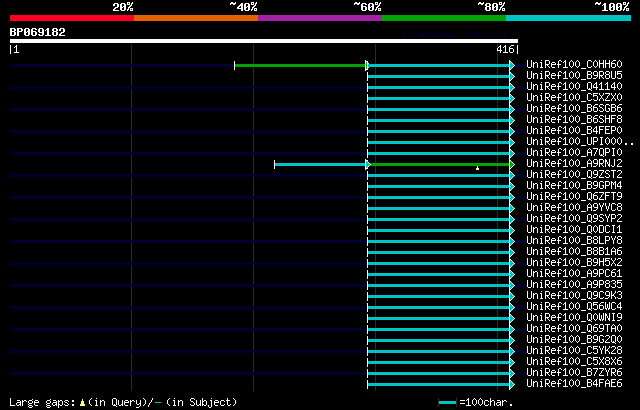Open the UniRef100_B9G2Q0 hit
This screenshot has width=640, height=410.
click(574, 340)
